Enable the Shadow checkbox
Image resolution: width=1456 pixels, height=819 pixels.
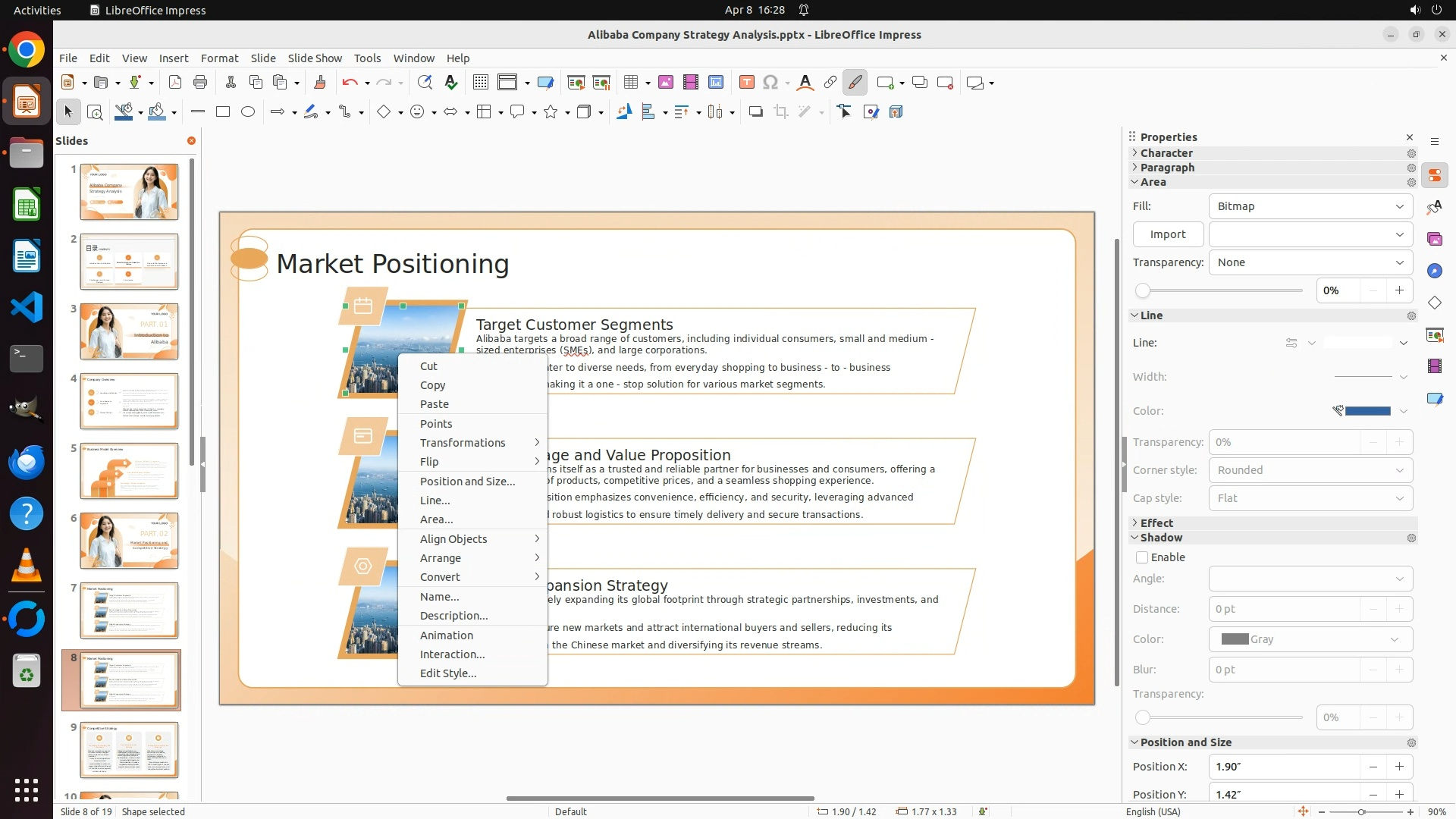[1142, 557]
